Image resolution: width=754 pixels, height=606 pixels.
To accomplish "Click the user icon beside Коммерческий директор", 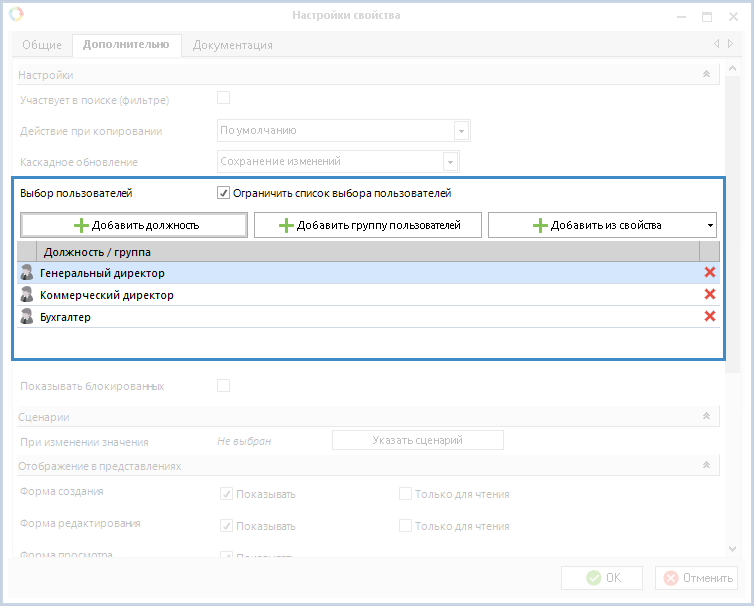I will point(27,294).
